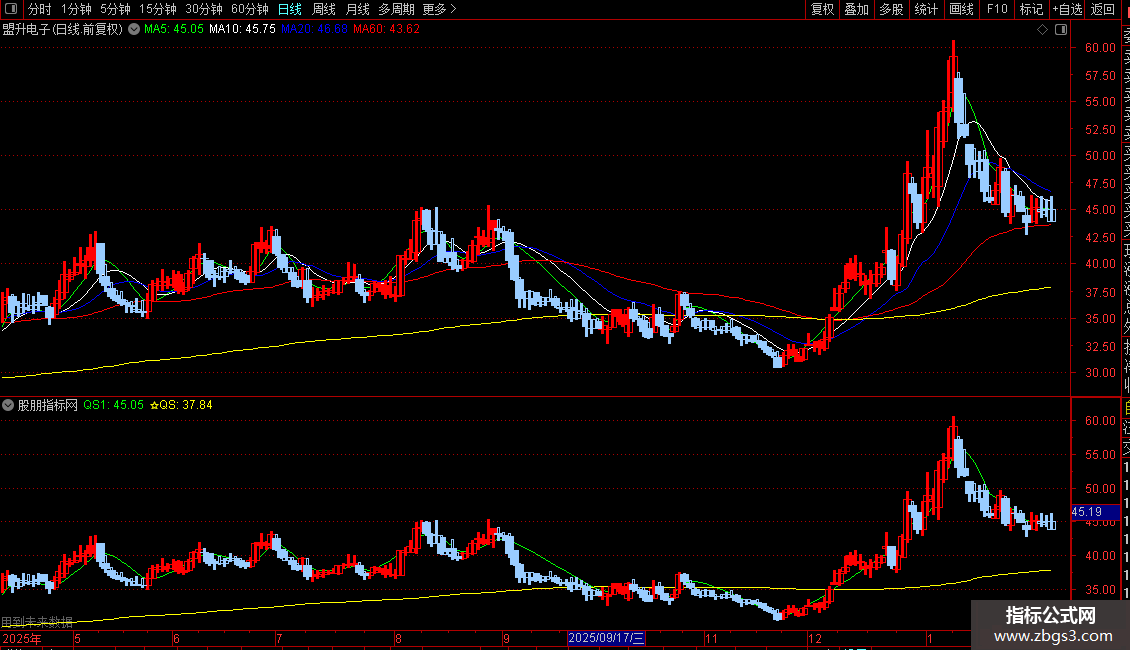Open the 多周期 multi-period view

point(396,9)
